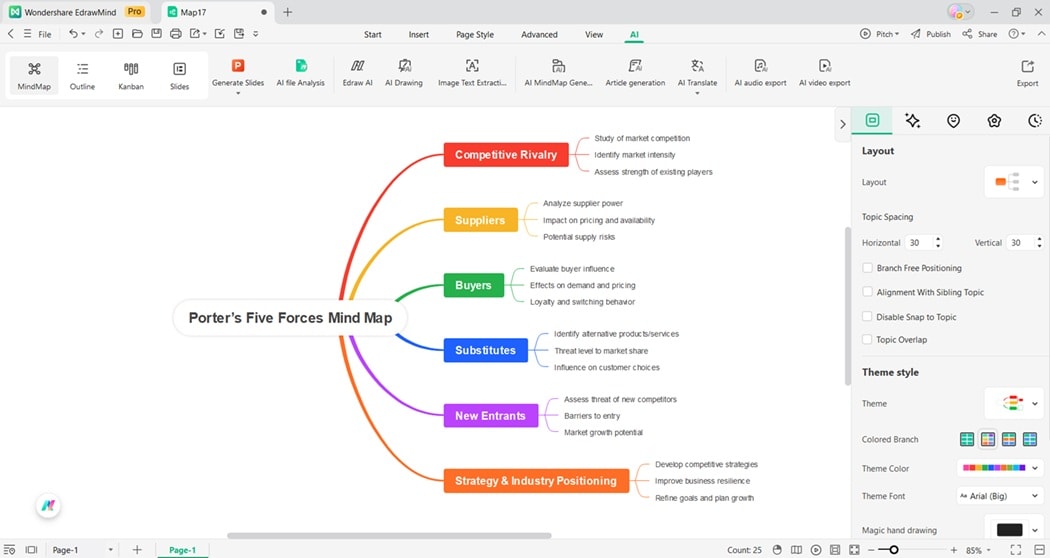
Task: Select fourth Colored Branch style option
Action: point(1030,439)
